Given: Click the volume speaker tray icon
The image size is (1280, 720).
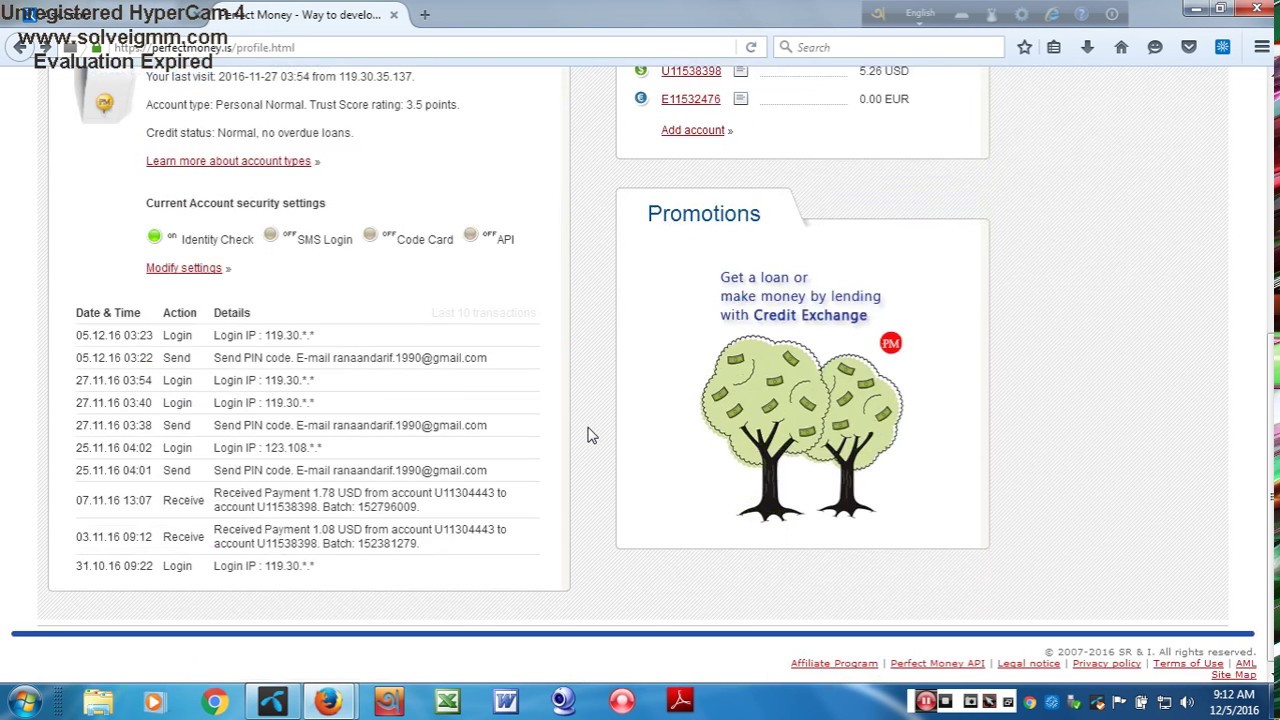Looking at the screenshot, I should 1187,702.
